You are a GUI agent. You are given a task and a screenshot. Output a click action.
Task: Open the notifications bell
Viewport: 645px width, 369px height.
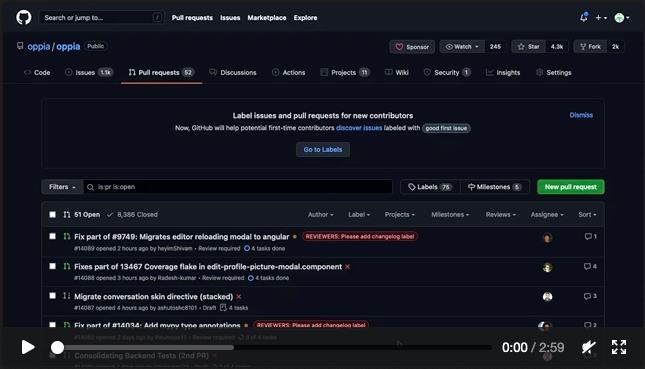(584, 17)
